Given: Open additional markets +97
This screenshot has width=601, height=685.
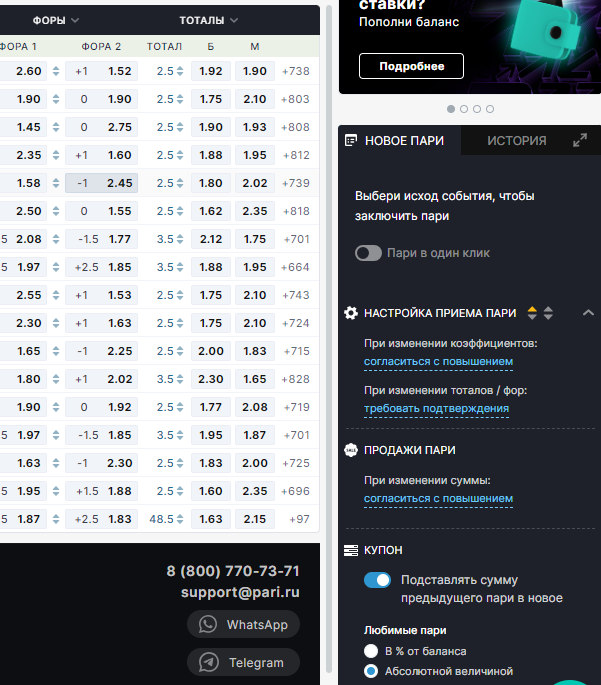Looking at the screenshot, I should [299, 519].
